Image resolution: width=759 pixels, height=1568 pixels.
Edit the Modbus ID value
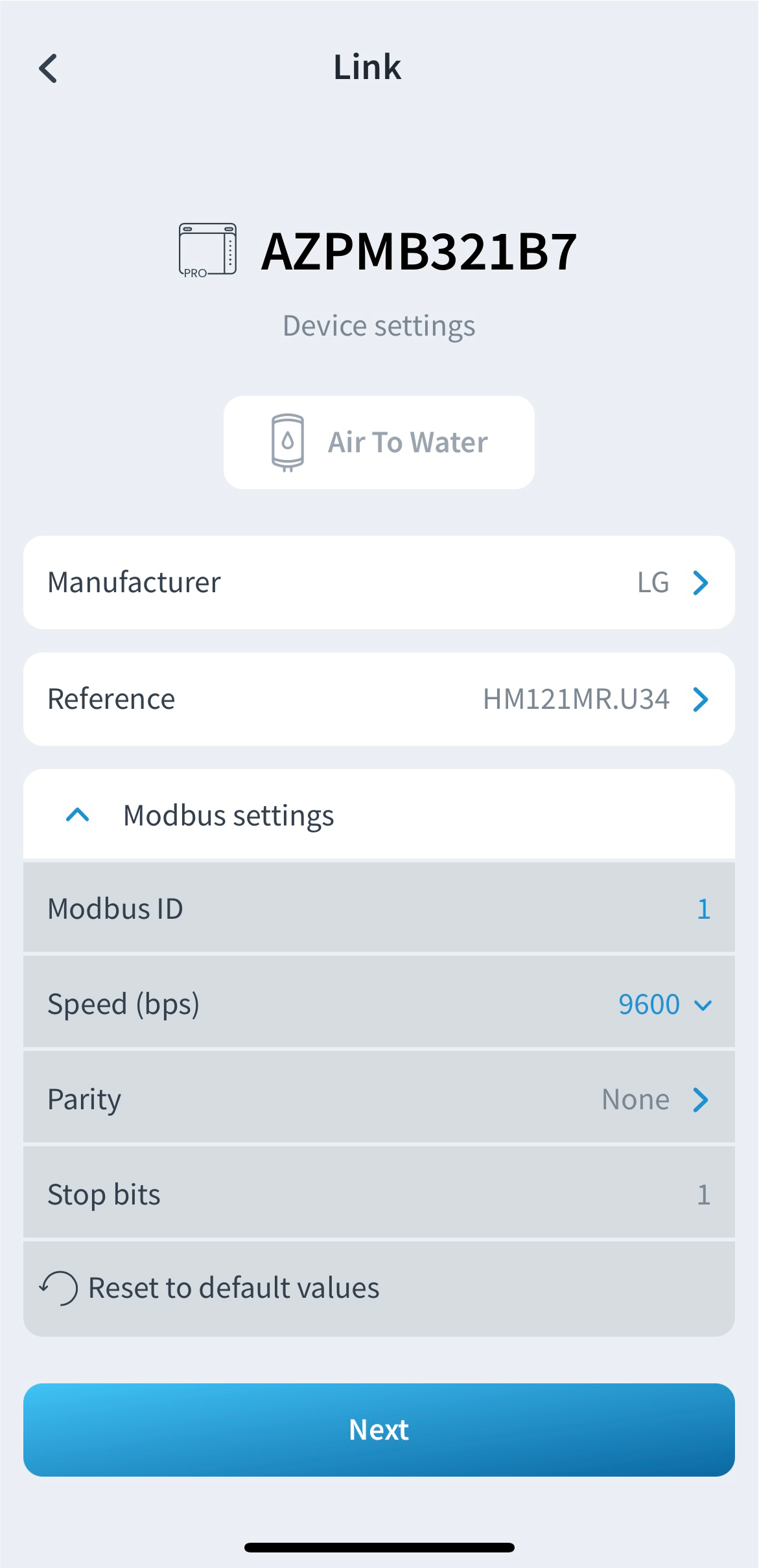[703, 909]
